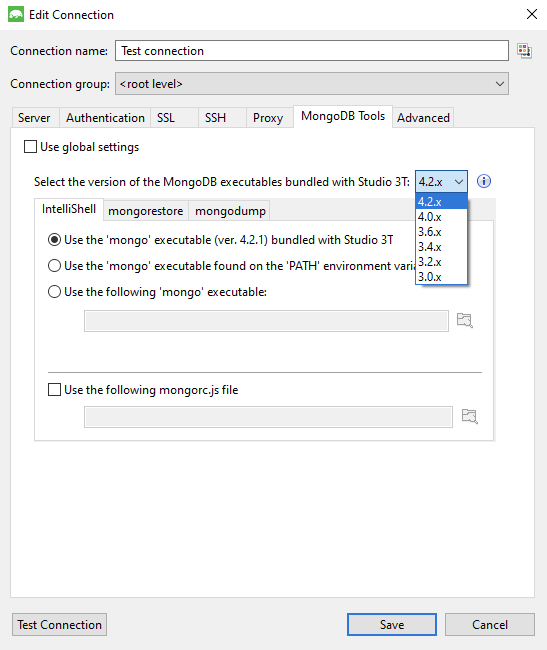Pick 4.2.x from the version list
Viewport: 547px width, 650px height.
(x=441, y=202)
